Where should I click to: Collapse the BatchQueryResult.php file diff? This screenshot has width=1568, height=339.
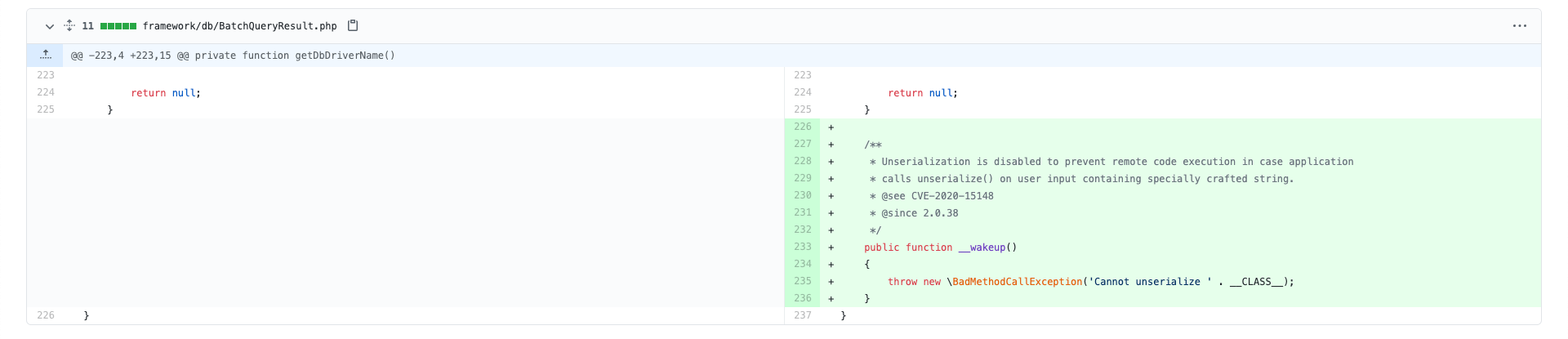50,26
